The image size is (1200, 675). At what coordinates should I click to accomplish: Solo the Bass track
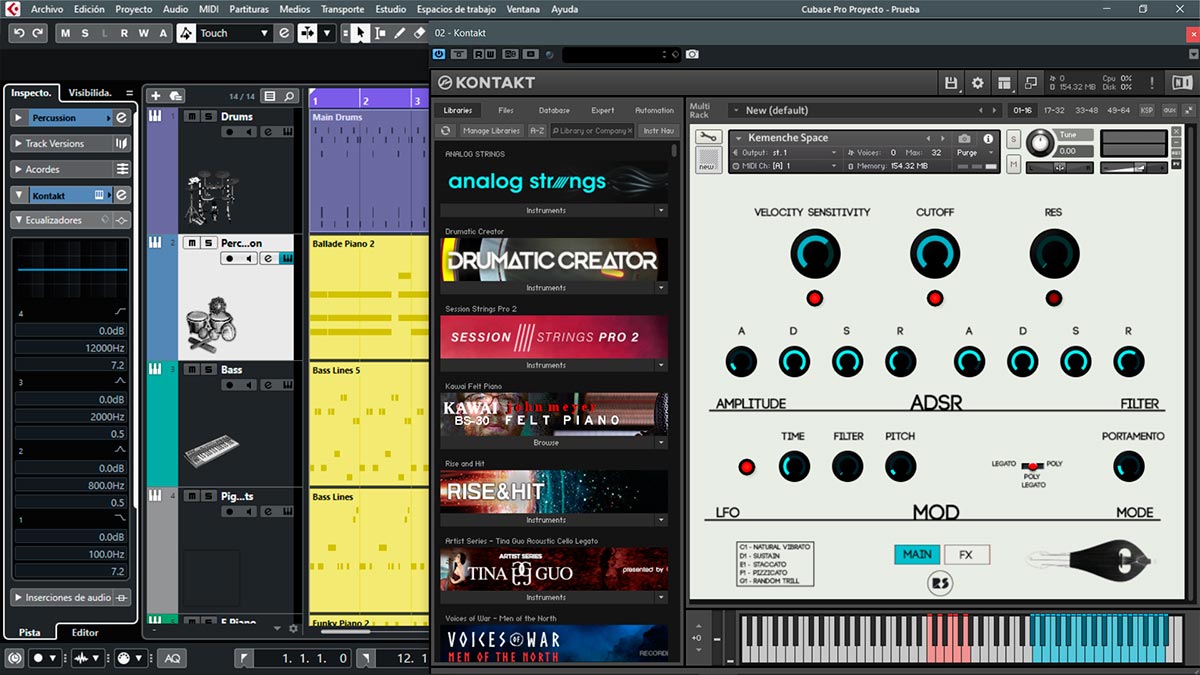click(207, 369)
